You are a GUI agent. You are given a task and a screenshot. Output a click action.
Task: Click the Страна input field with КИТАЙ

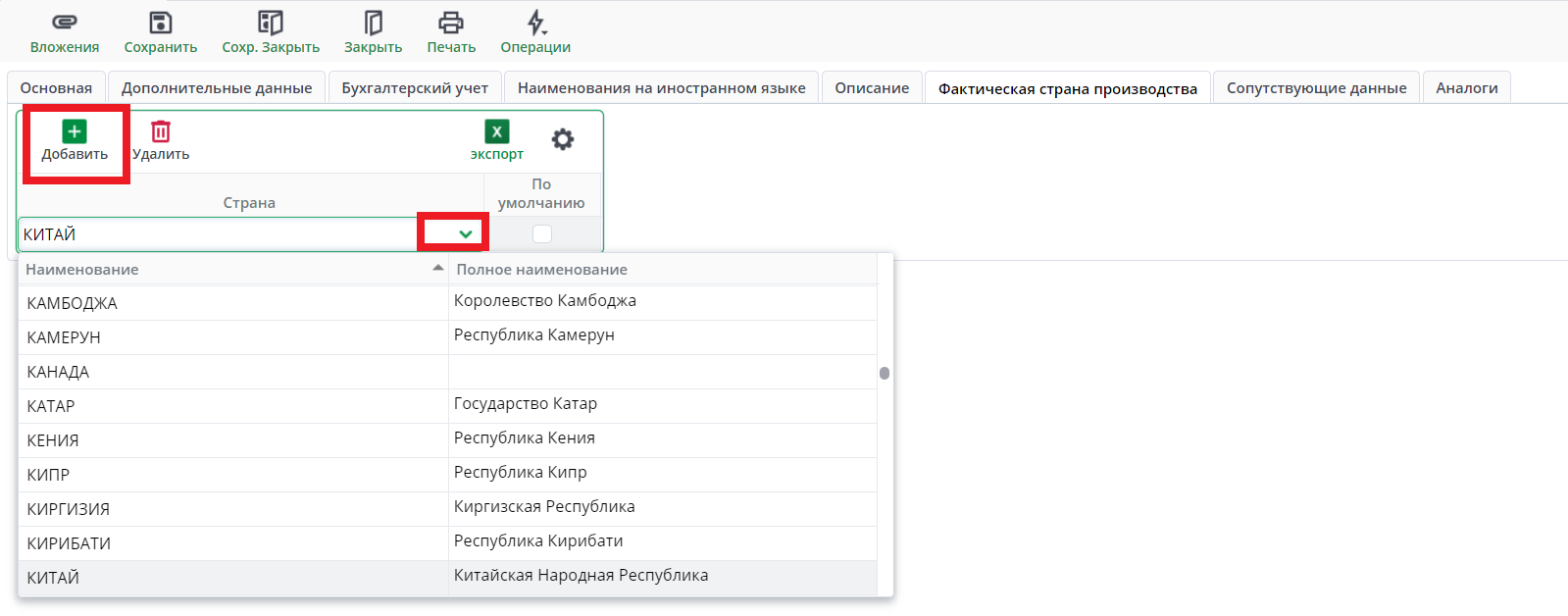tap(216, 234)
